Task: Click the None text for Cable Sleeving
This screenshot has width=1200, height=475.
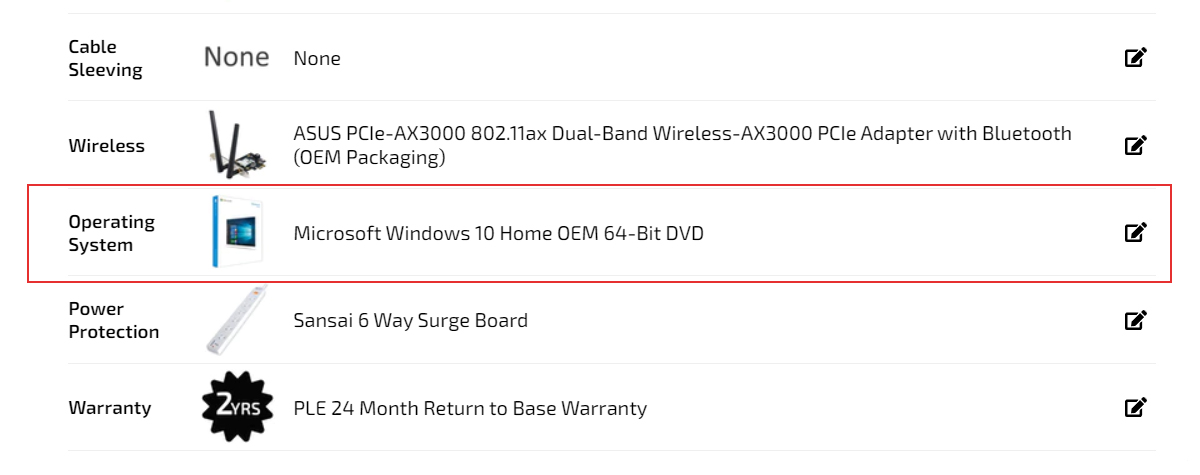Action: coord(317,59)
